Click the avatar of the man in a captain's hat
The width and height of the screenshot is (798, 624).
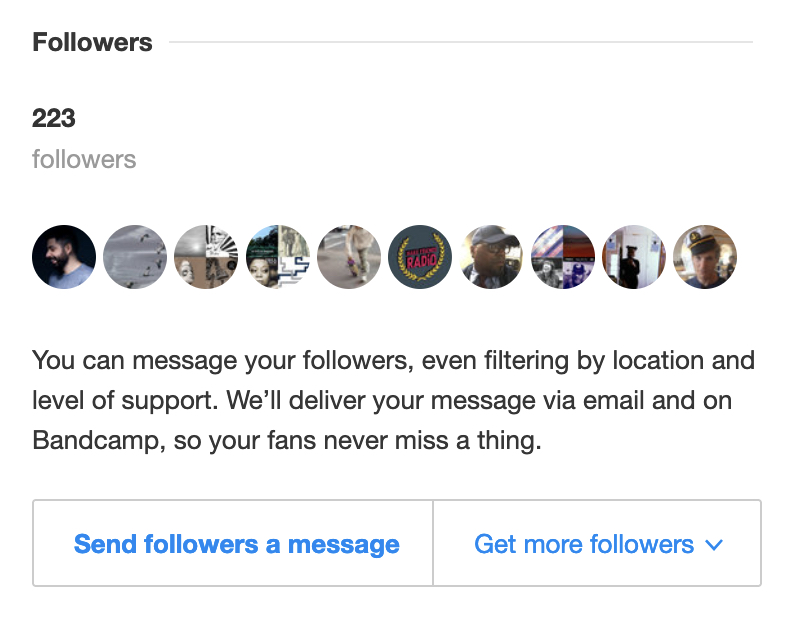pyautogui.click(x=705, y=257)
